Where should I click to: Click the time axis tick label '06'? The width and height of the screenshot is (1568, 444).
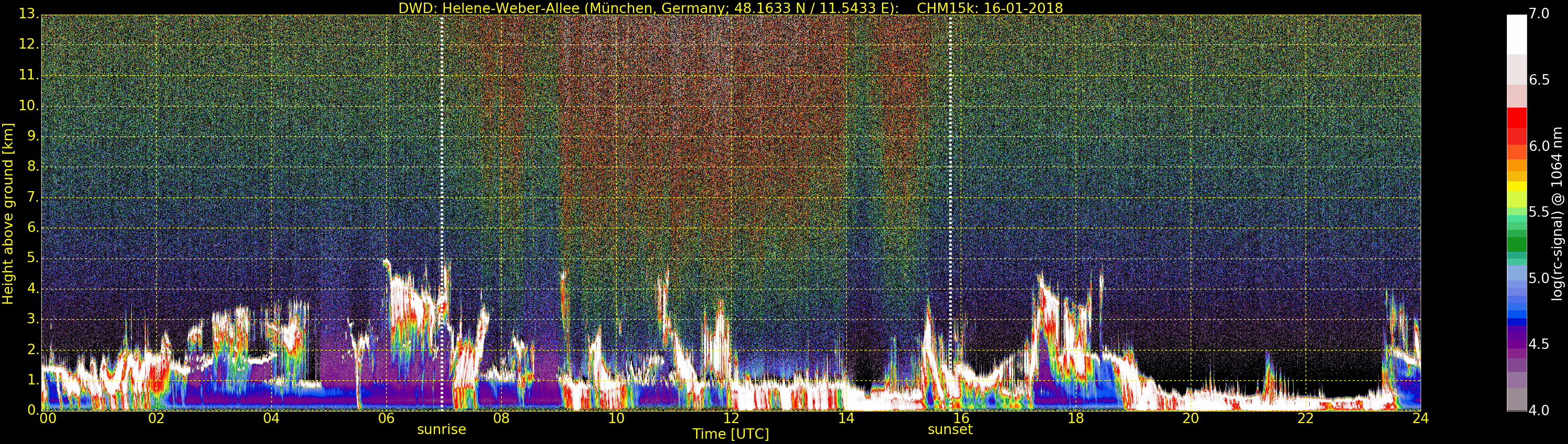(x=386, y=418)
